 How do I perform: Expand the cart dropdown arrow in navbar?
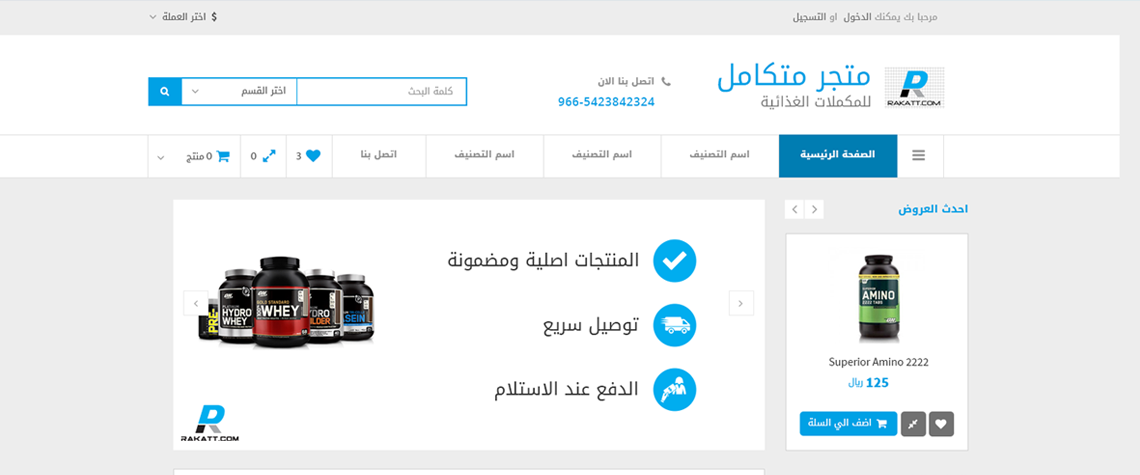click(160, 156)
